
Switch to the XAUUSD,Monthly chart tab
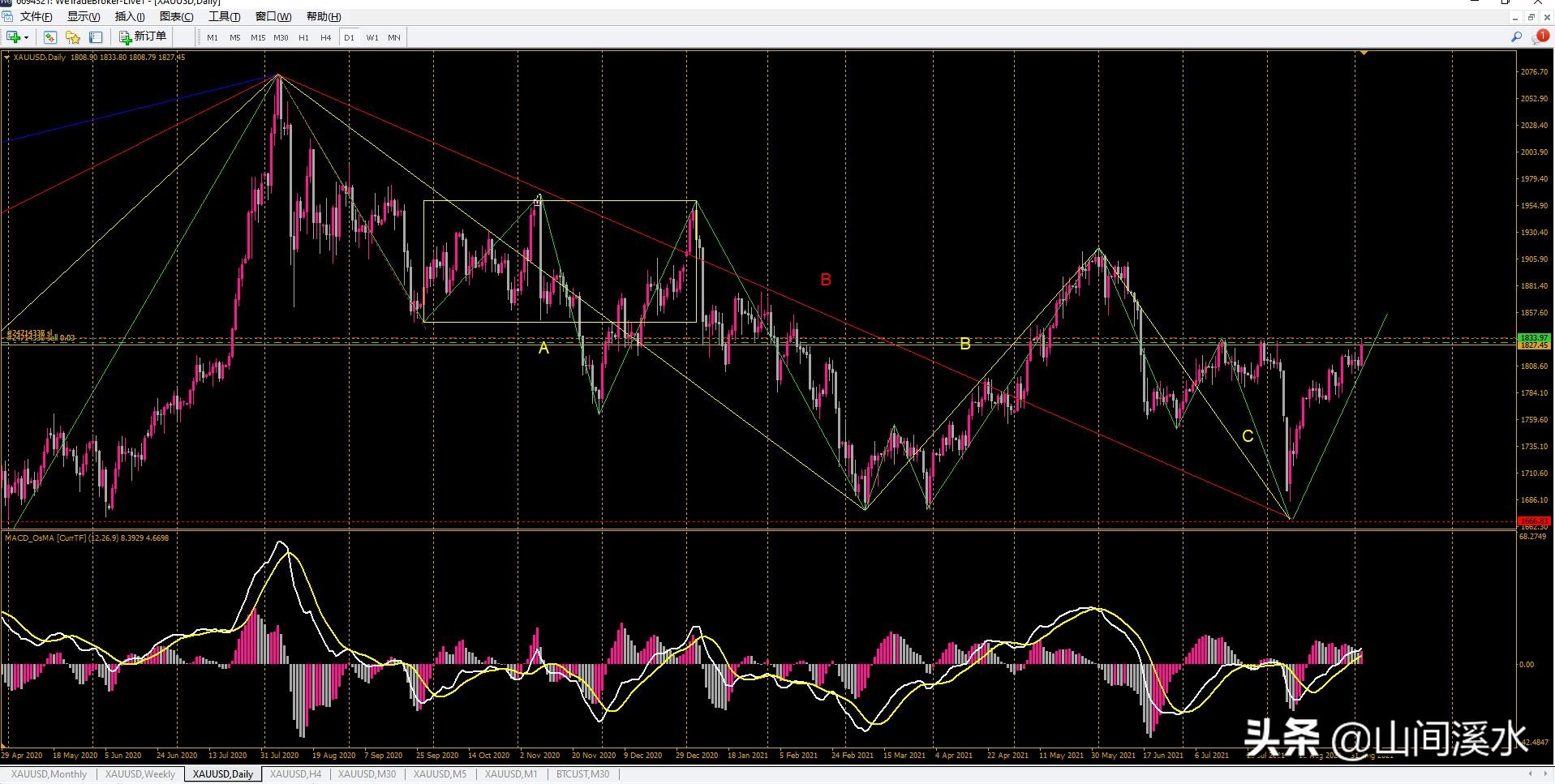[49, 774]
